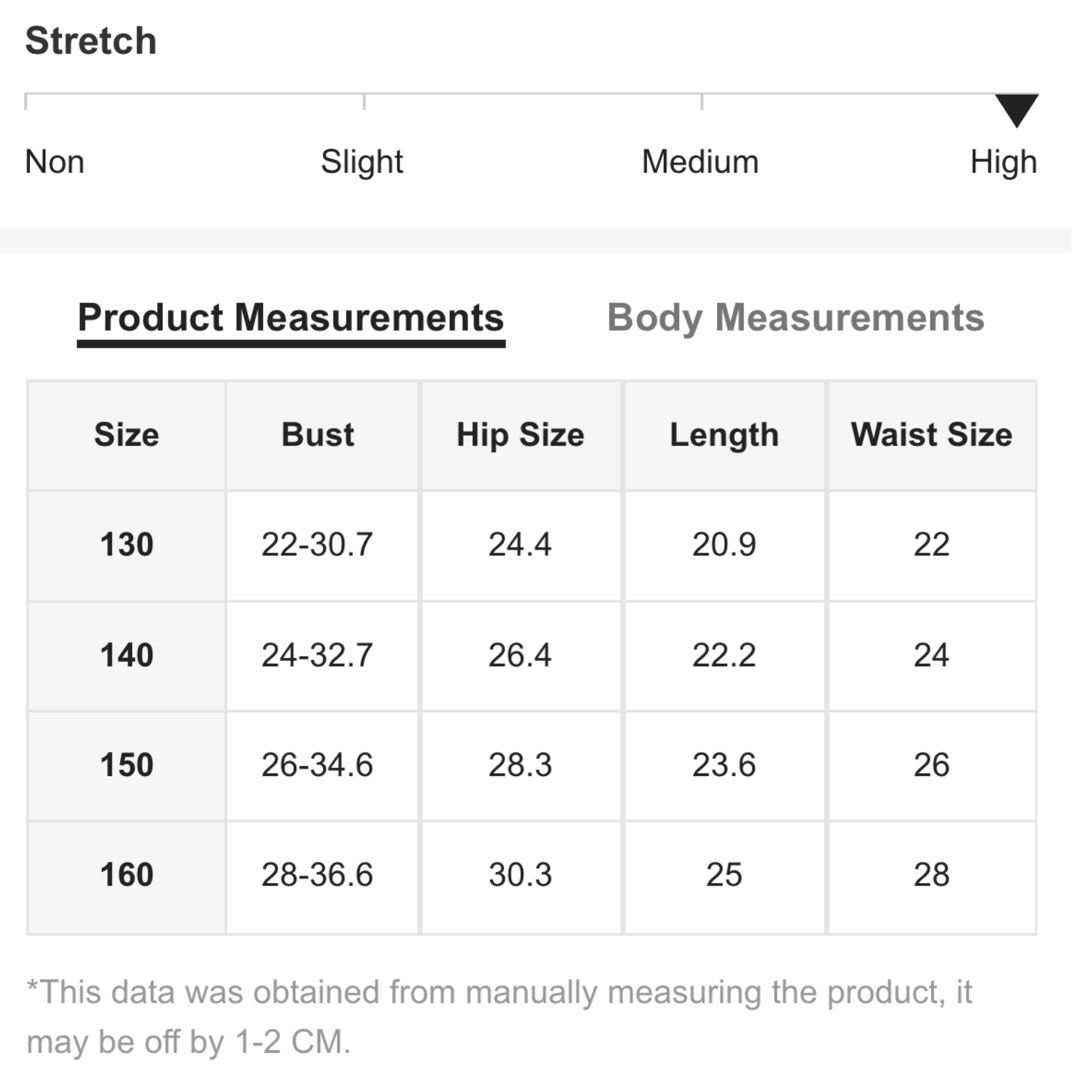Click the Bust column header
This screenshot has height=1080, width=1080.
318,435
